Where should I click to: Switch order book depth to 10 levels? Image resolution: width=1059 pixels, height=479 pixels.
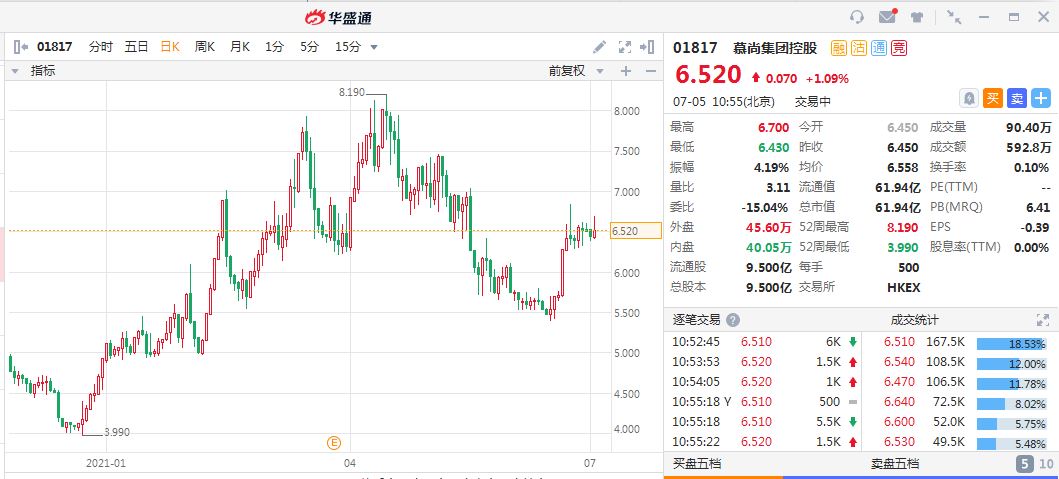[1044, 464]
